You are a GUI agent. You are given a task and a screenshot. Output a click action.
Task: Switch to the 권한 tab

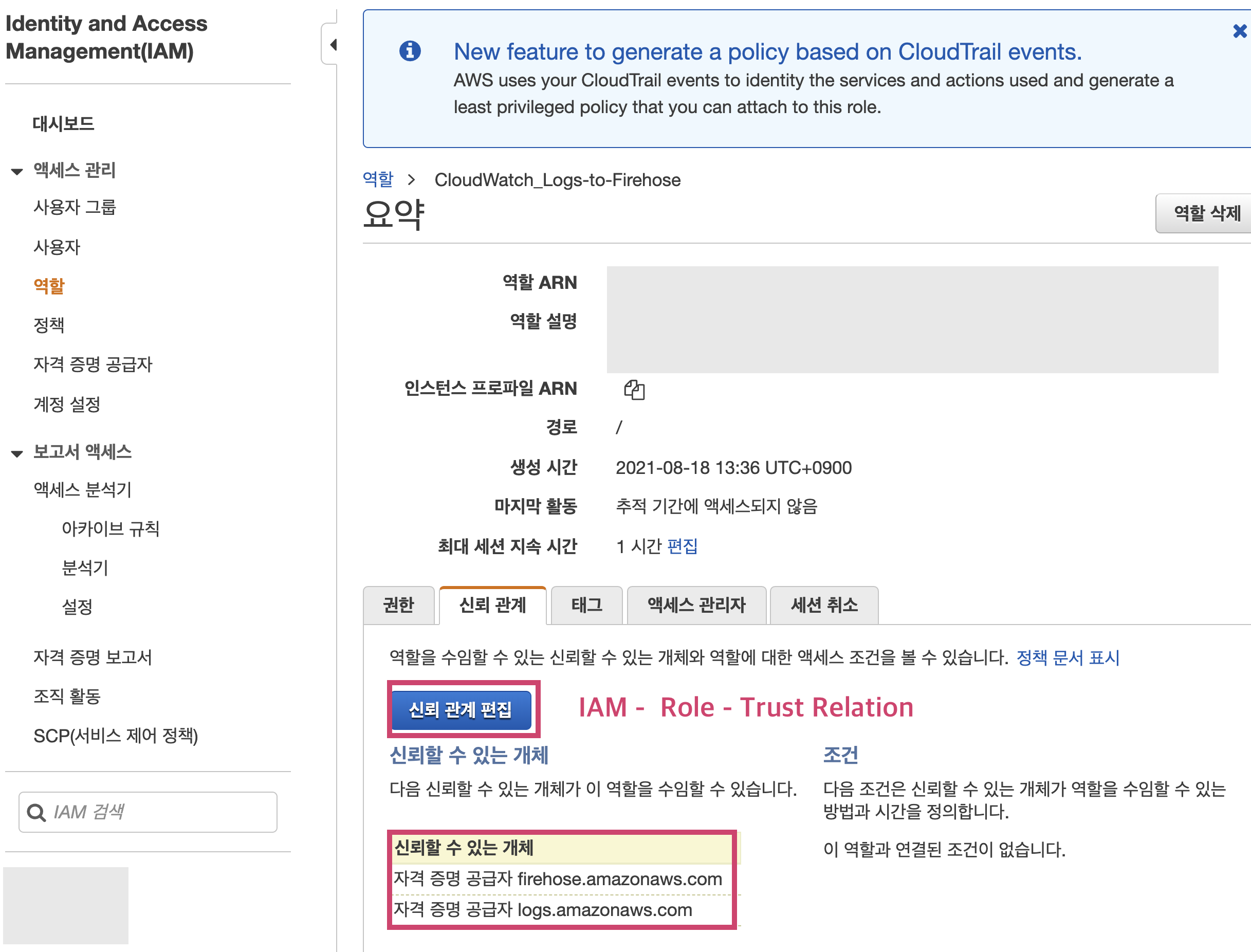[399, 605]
